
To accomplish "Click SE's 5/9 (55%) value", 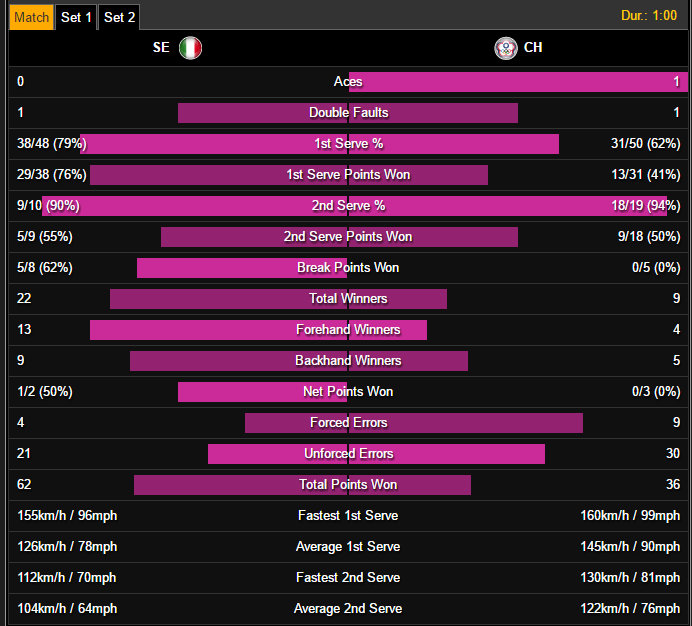I will [45, 236].
